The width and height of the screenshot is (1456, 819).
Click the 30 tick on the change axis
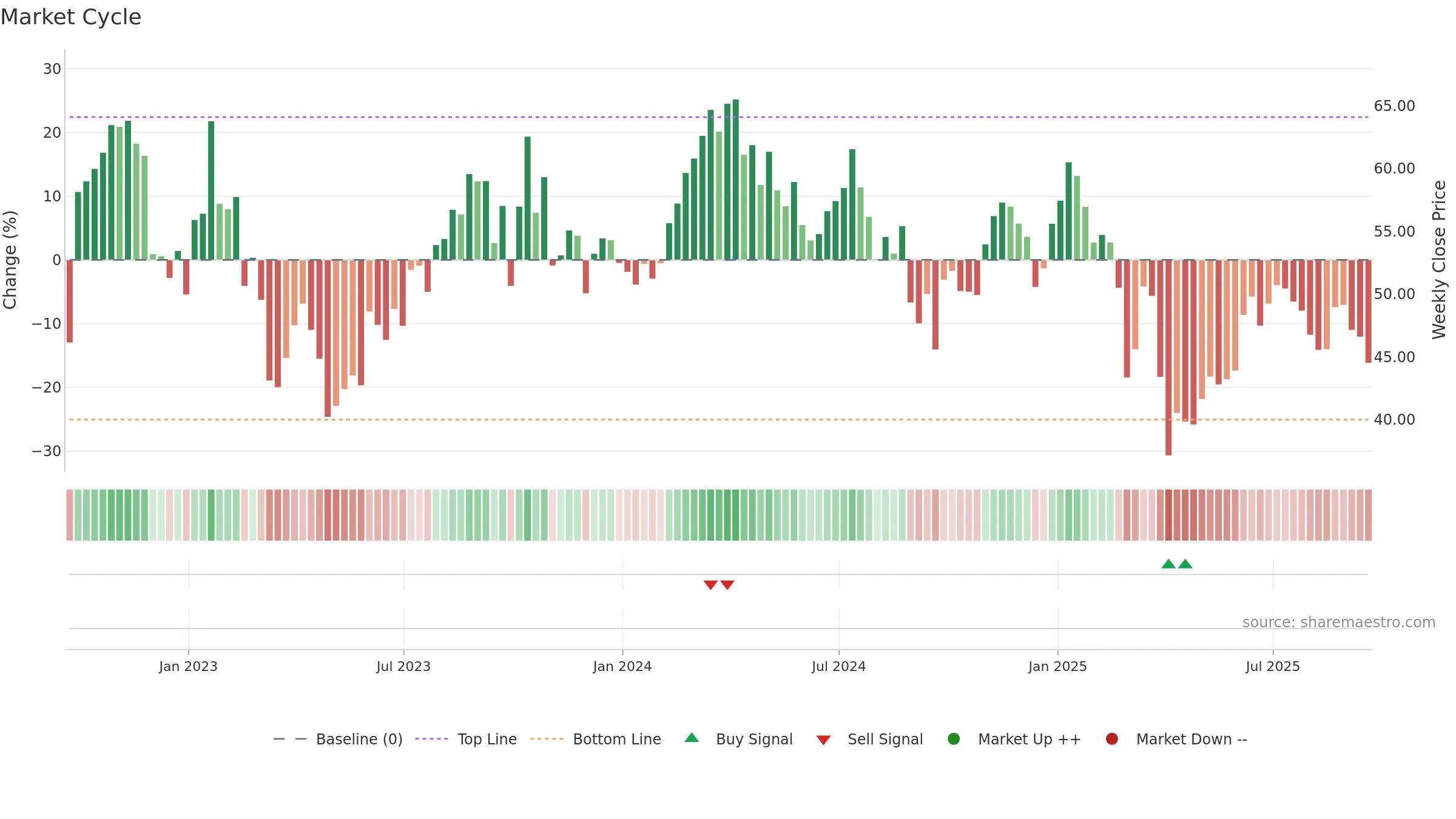point(52,69)
